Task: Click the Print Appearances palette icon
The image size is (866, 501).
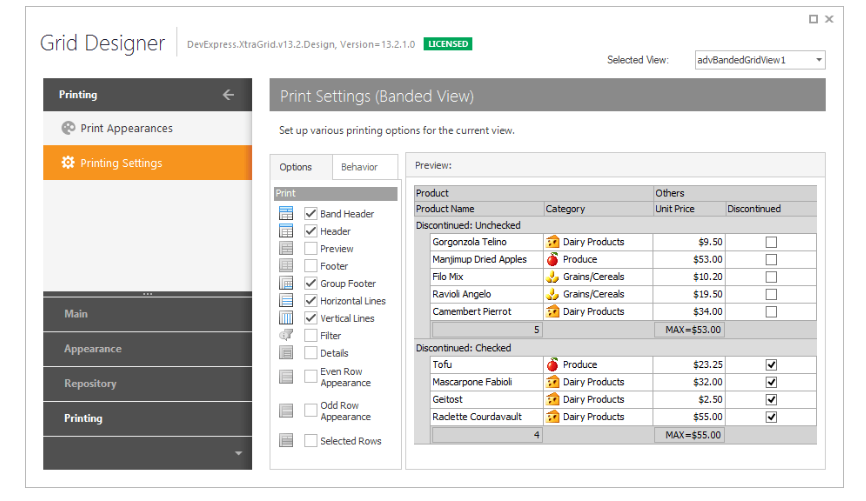Action: tap(68, 128)
